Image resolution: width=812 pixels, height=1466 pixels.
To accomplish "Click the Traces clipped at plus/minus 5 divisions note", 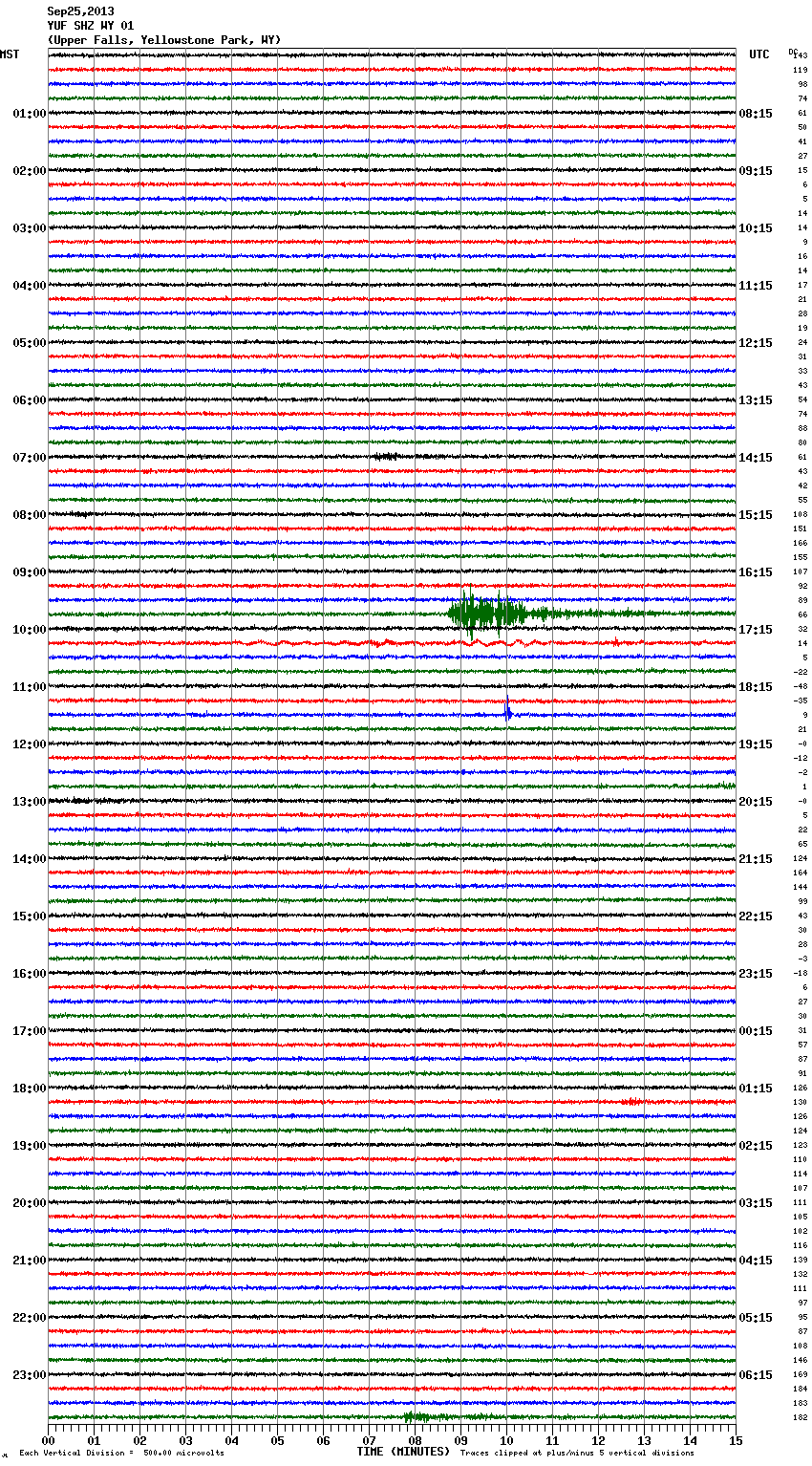I will click(x=577, y=1453).
